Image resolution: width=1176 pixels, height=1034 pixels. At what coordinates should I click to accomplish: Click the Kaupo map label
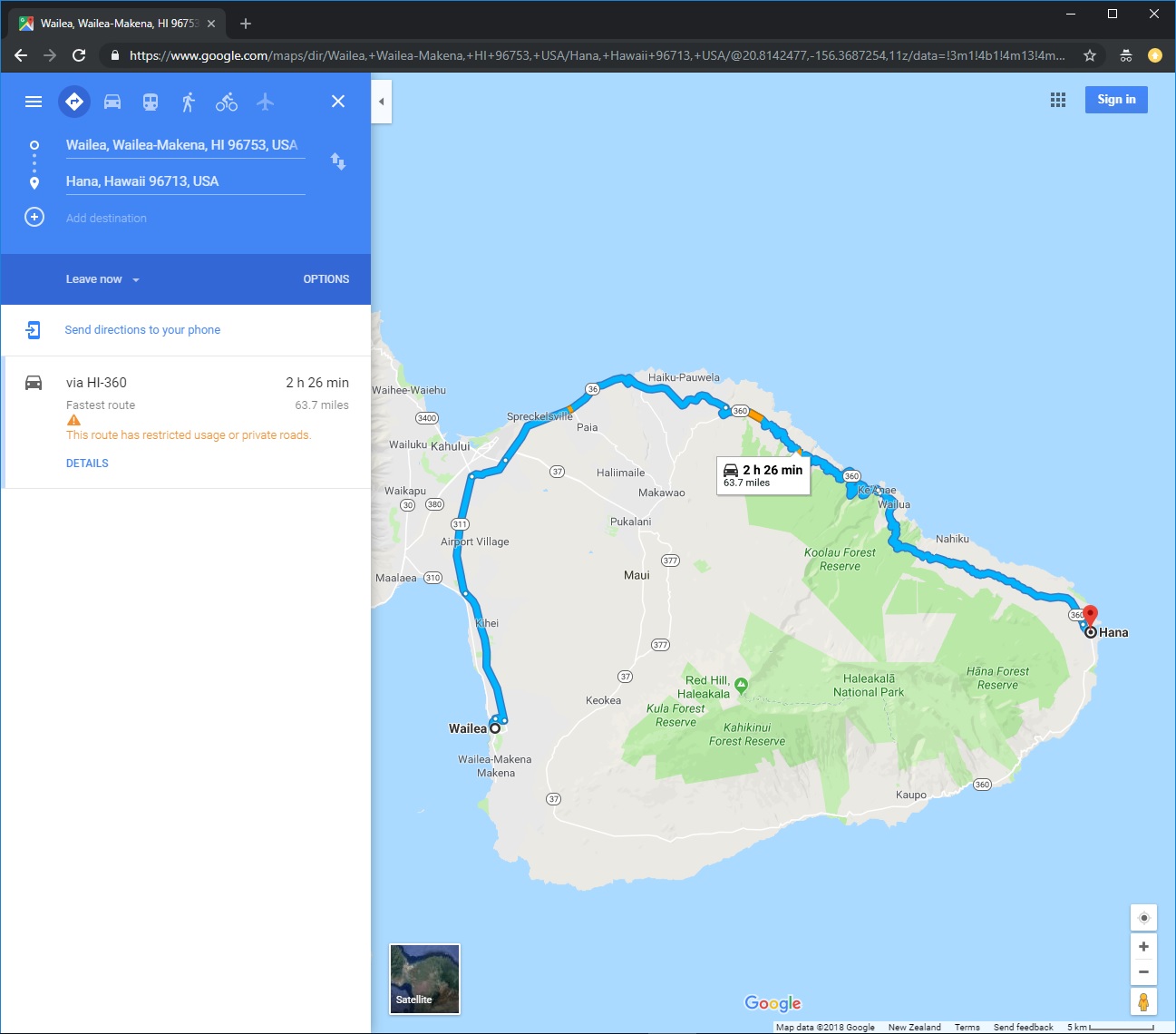tap(911, 795)
